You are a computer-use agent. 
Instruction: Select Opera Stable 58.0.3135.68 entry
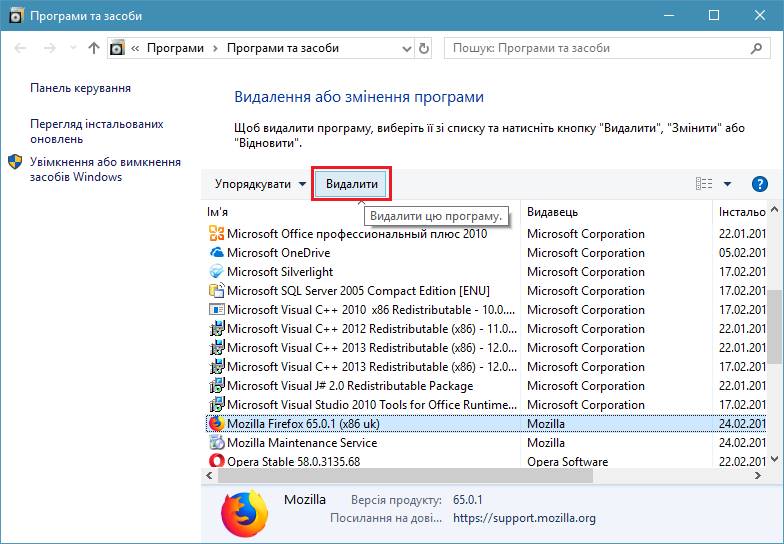[x=294, y=462]
